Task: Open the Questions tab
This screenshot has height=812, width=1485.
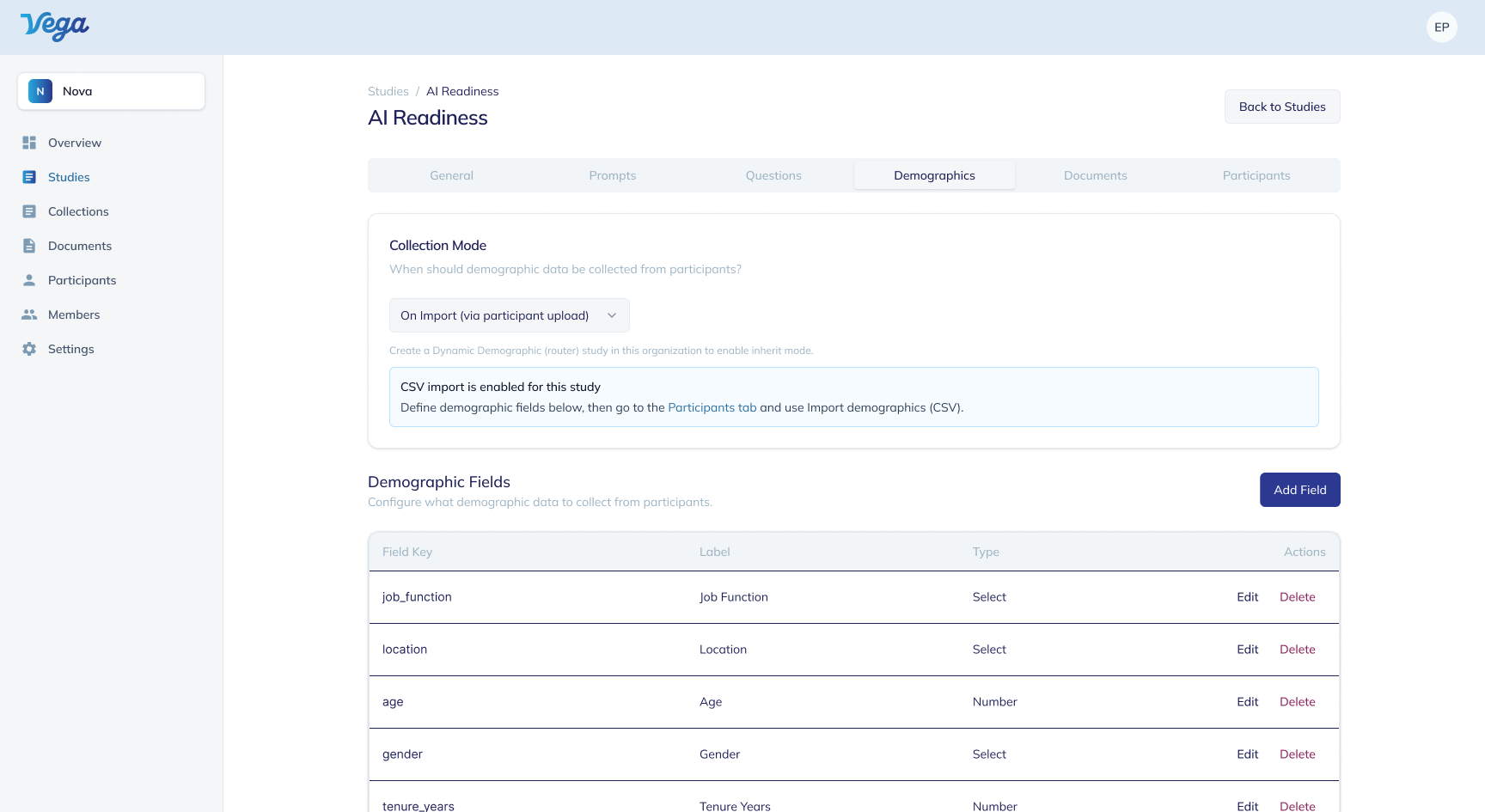Action: pos(773,175)
